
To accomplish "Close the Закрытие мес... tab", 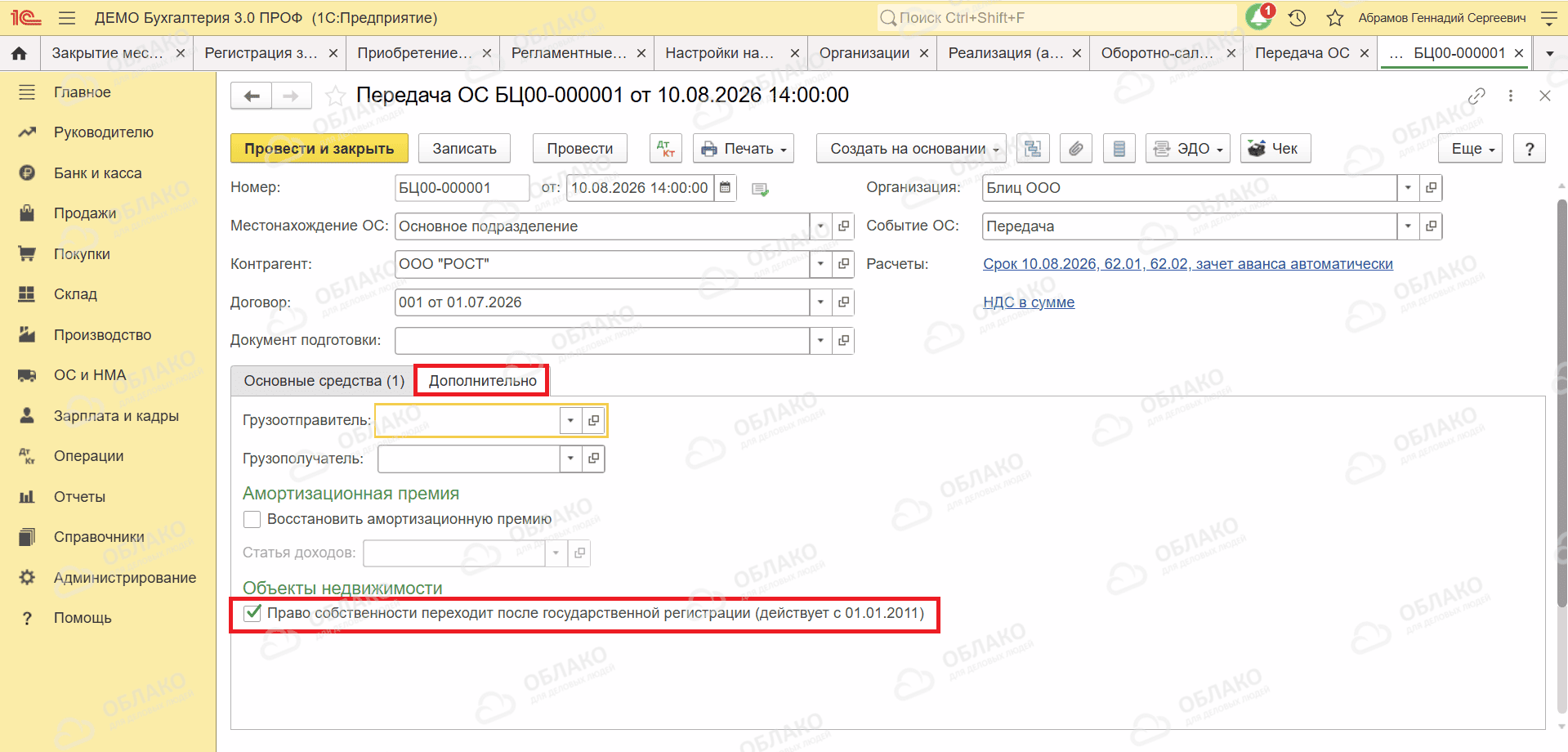I will point(180,53).
